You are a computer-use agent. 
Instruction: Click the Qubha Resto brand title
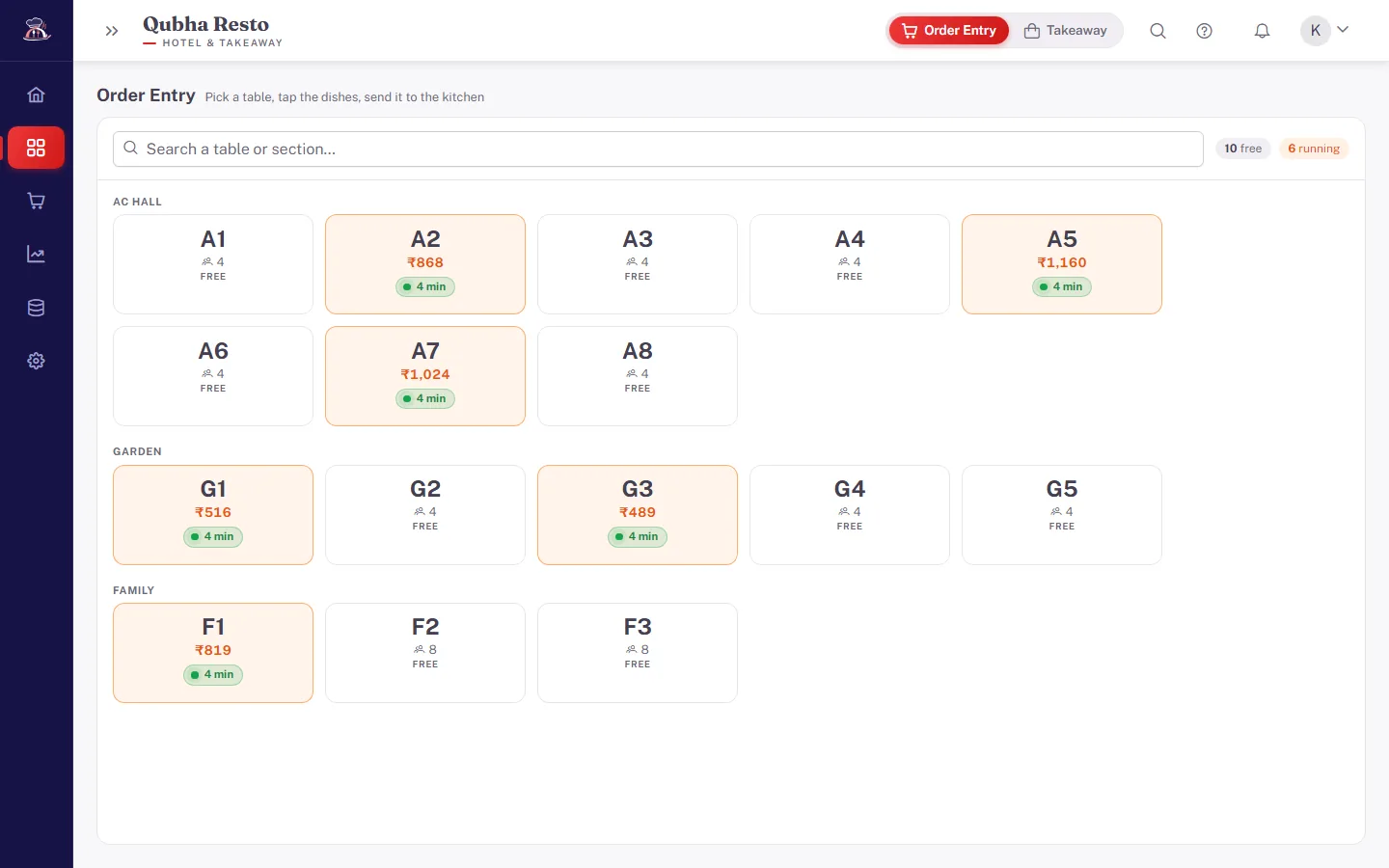[x=205, y=24]
